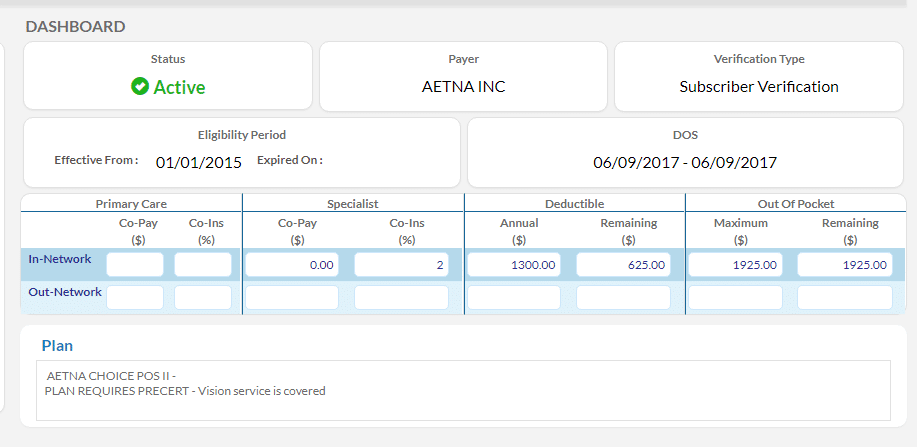917x447 pixels.
Task: Select In-Network Out Of Pocket Remaining field
Action: point(844,265)
